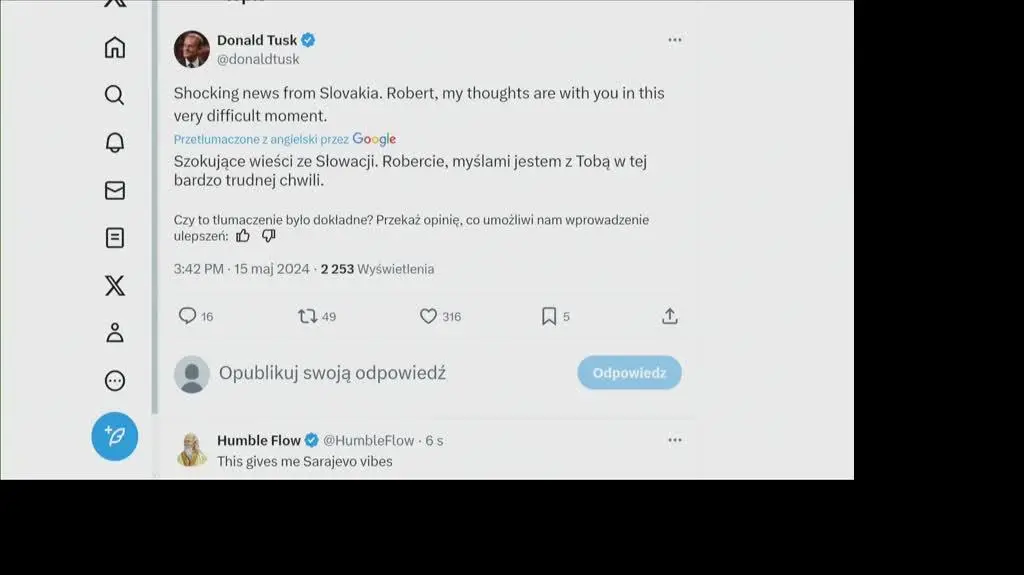Viewport: 1024px width, 575px height.
Task: Open the Notifications bell icon
Action: [115, 142]
